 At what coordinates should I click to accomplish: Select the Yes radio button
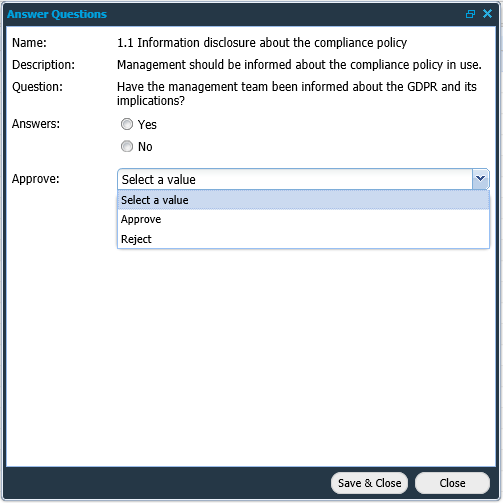pos(127,124)
